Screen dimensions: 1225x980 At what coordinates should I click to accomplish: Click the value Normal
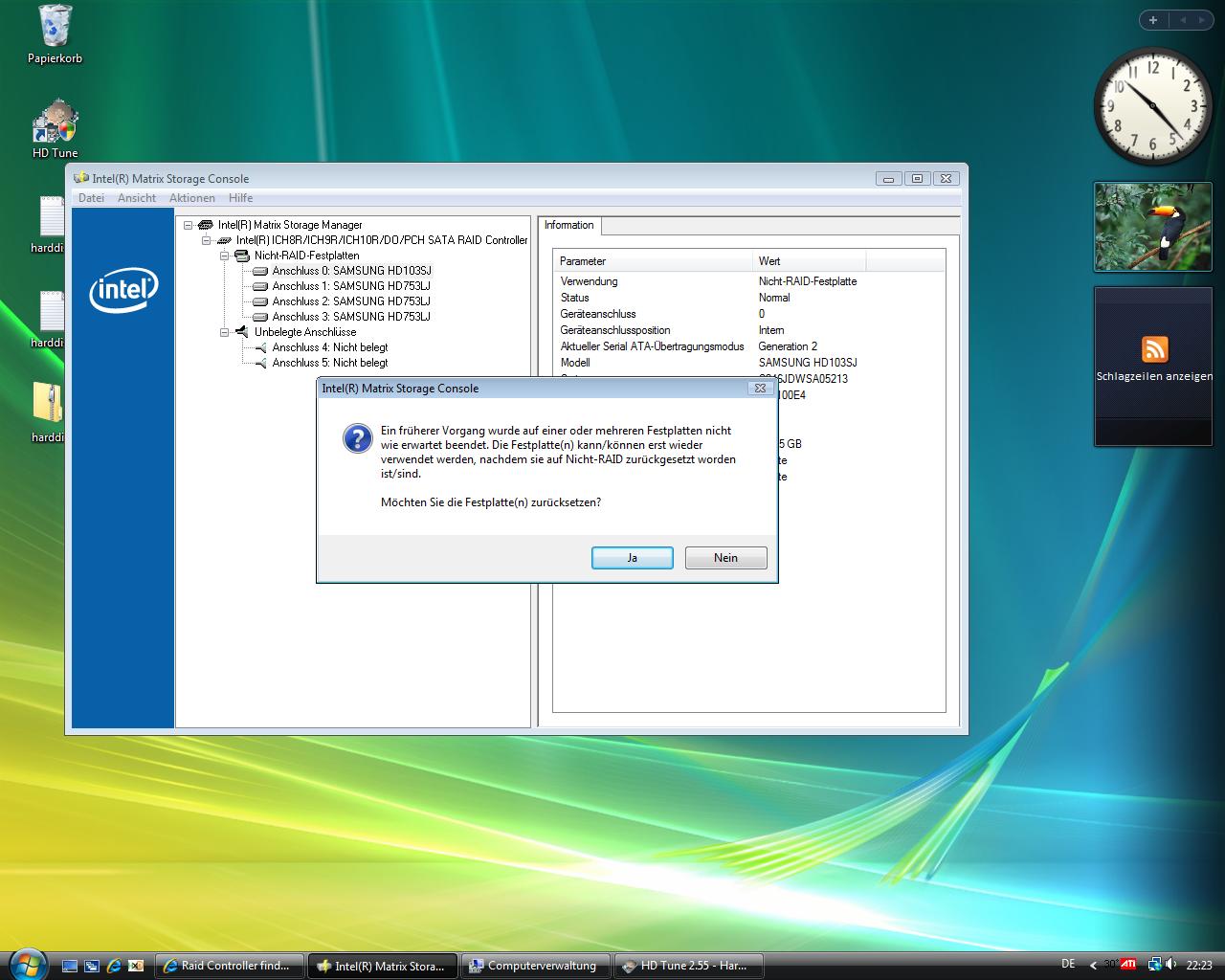click(x=774, y=298)
